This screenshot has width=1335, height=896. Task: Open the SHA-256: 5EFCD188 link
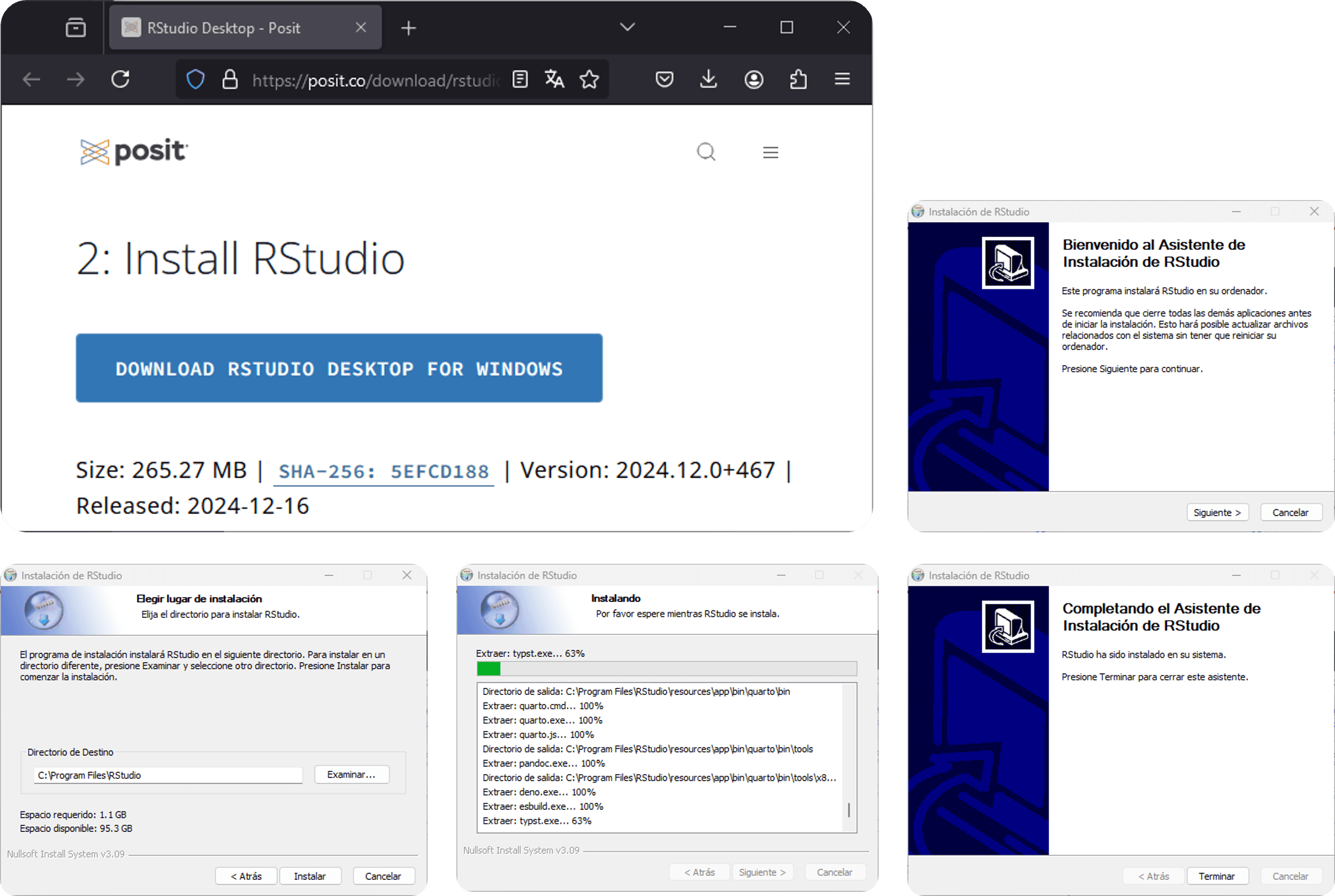[384, 471]
